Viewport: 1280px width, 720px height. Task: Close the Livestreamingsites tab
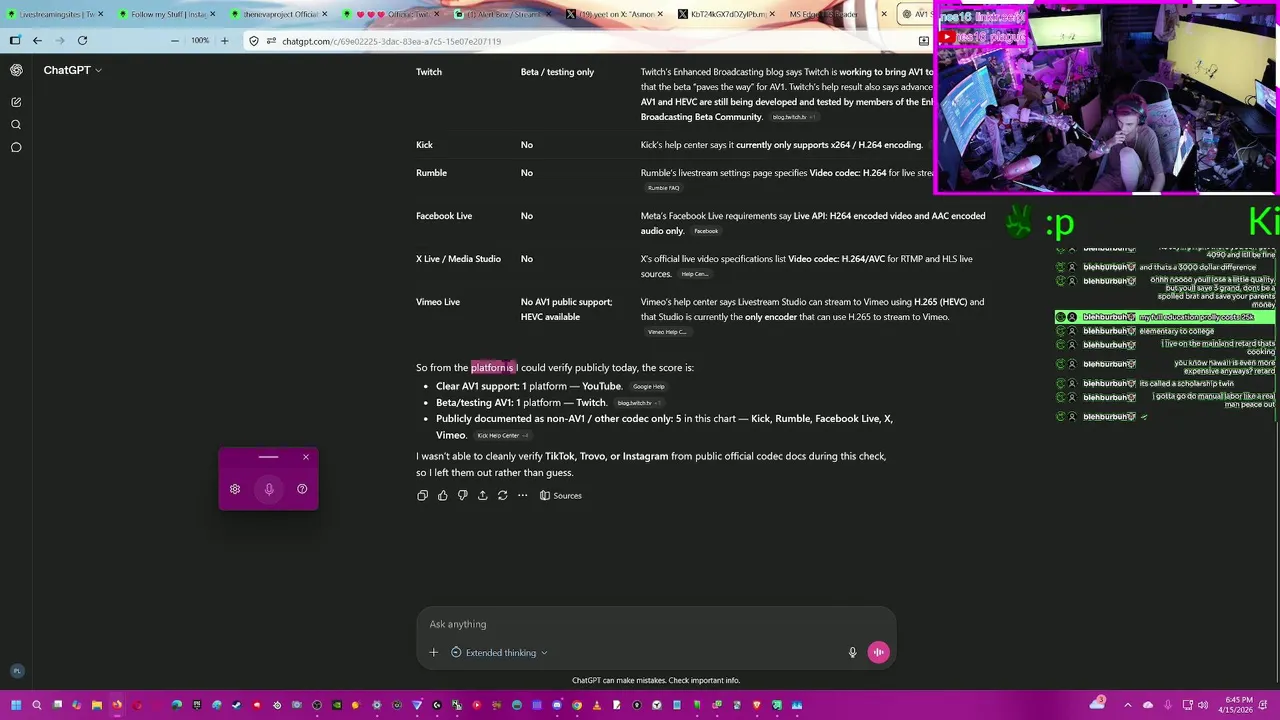pyautogui.click(x=100, y=15)
